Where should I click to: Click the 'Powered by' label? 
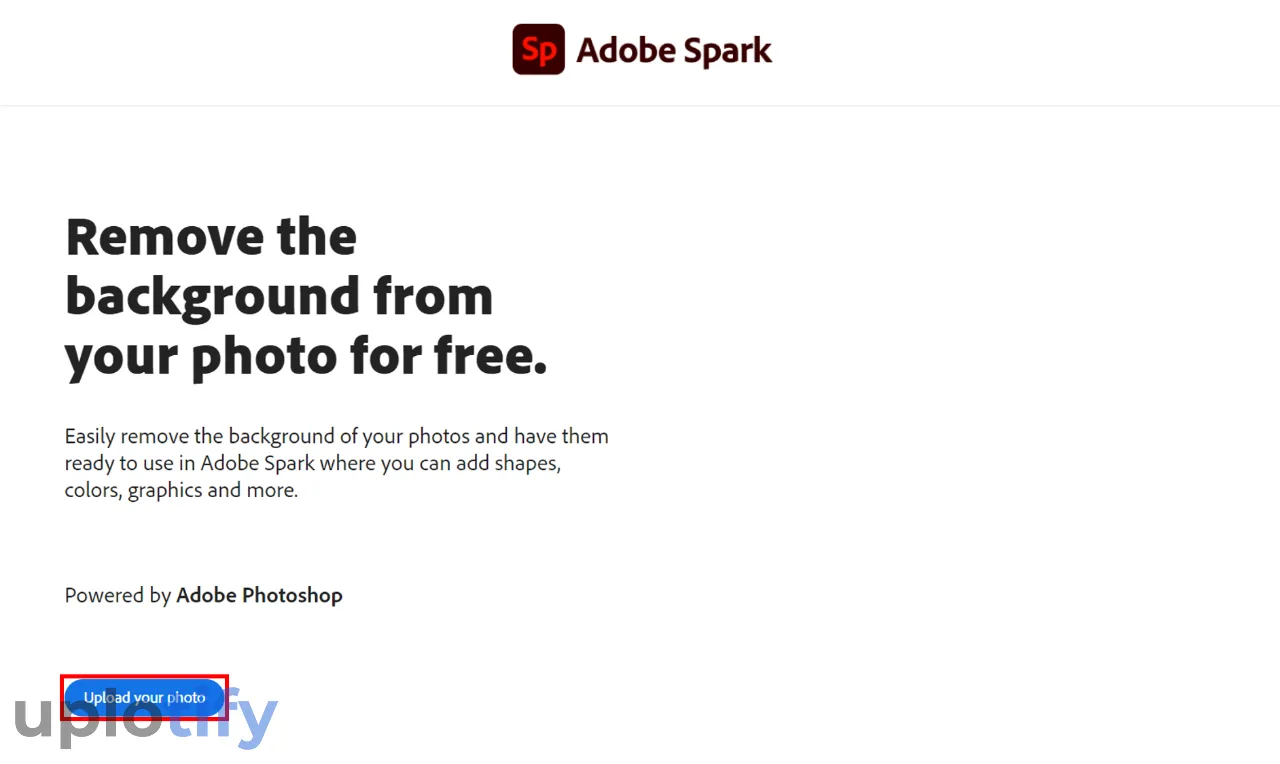click(x=118, y=595)
